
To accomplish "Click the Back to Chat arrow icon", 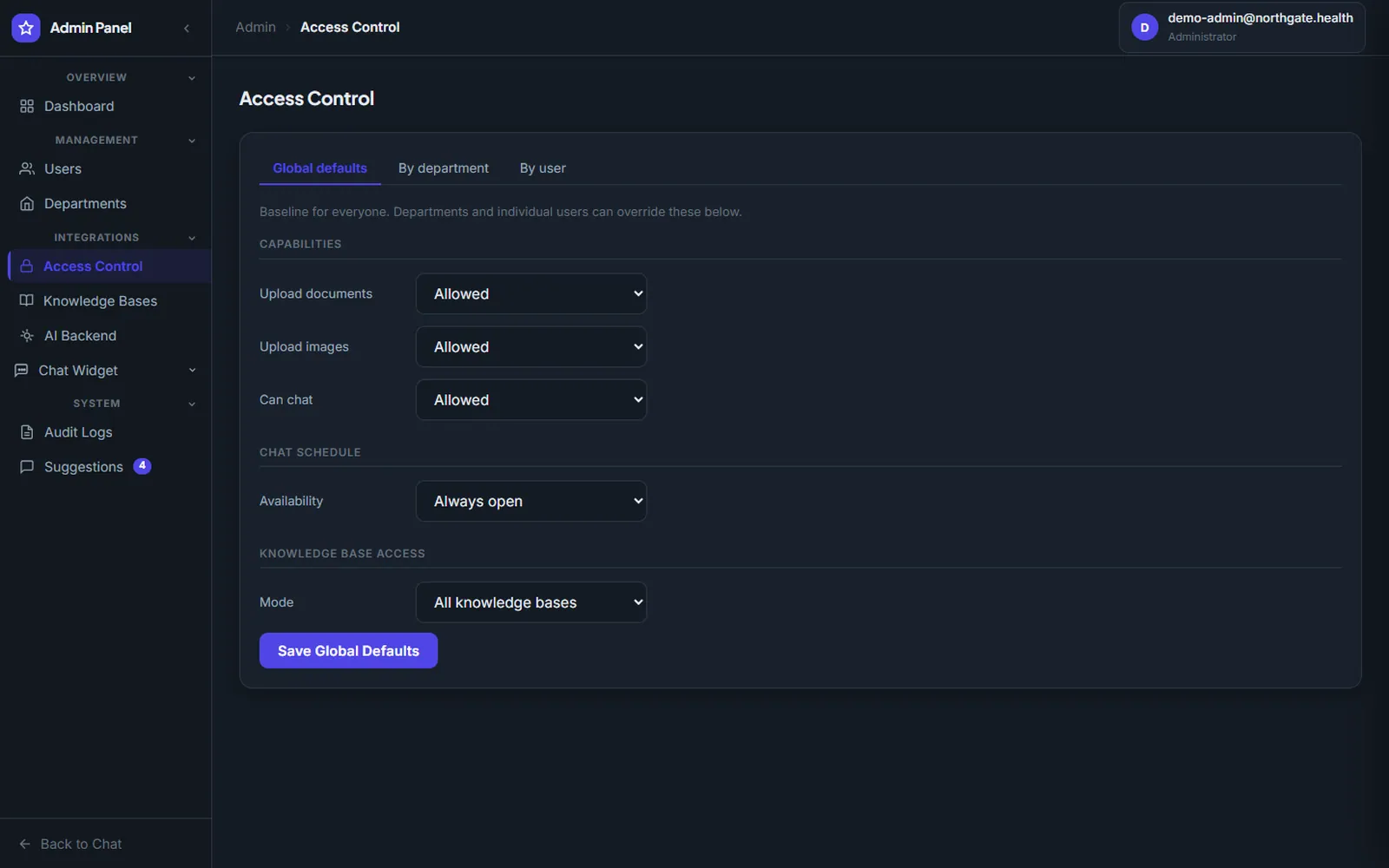I will tap(24, 844).
